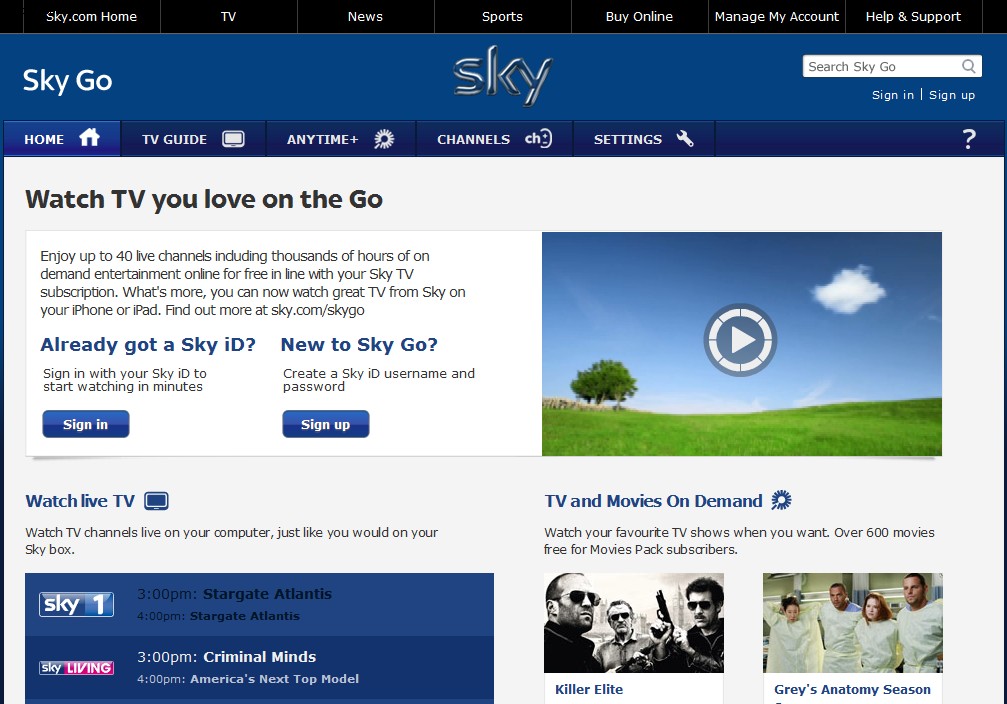Click the Sky 1 channel logo

click(76, 604)
